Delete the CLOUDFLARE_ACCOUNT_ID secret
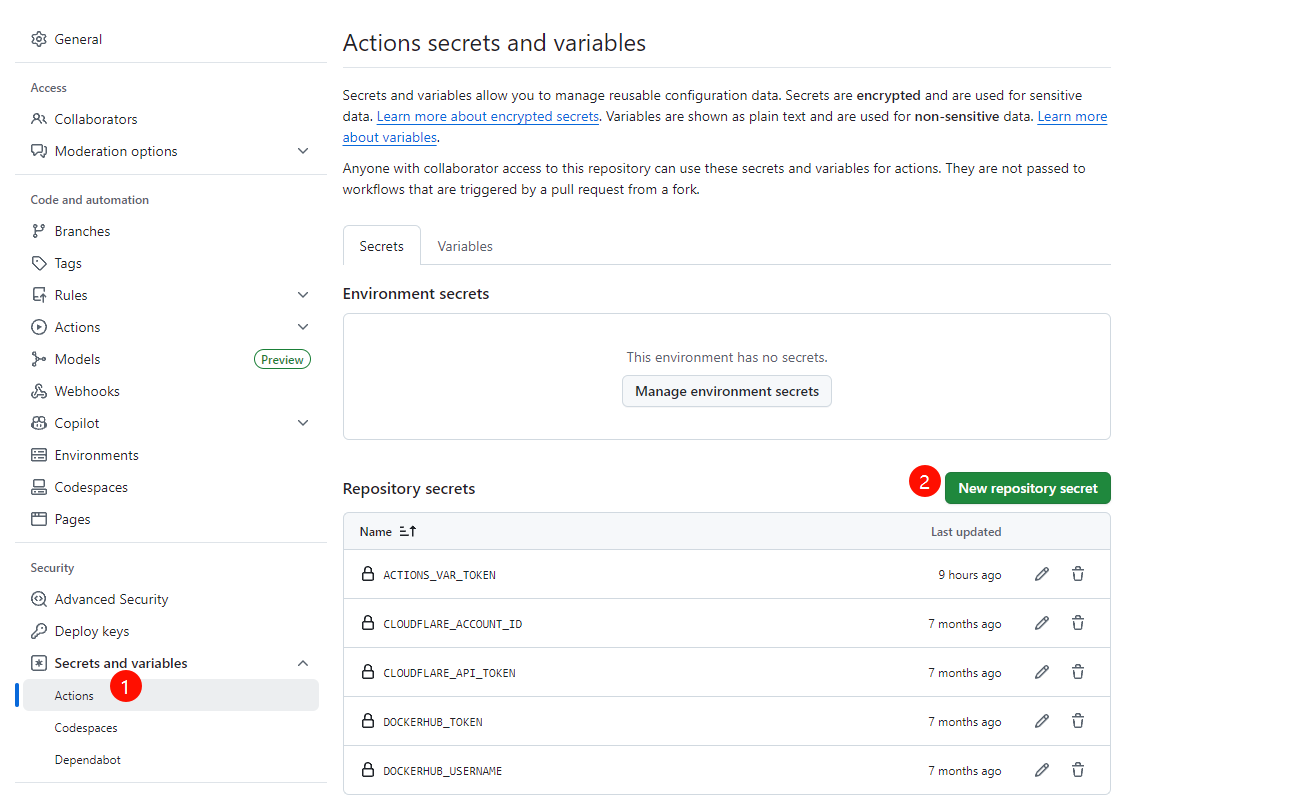Viewport: 1312px width, 799px height. (1077, 622)
